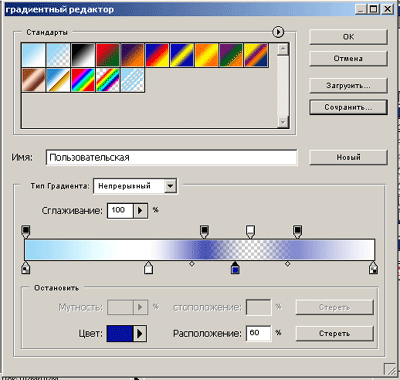Select the black to white gradient preset
The width and height of the screenshot is (400, 380).
83,55
